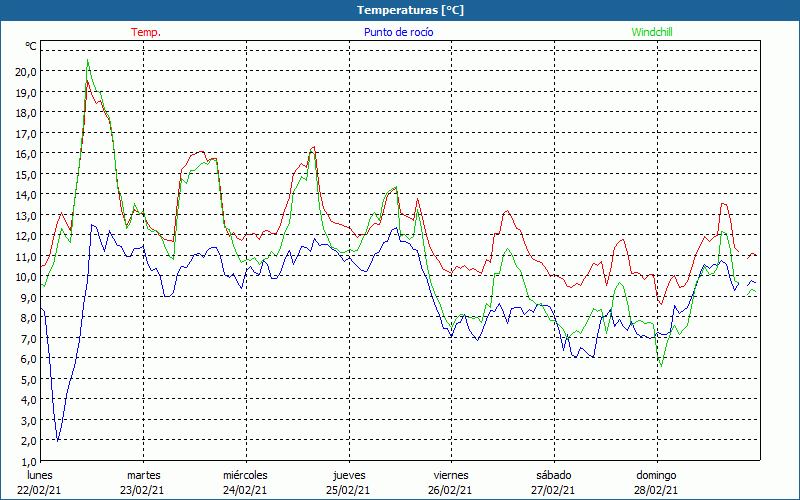Click the 23/02/21 date label
800x500 pixels.
(x=142, y=490)
